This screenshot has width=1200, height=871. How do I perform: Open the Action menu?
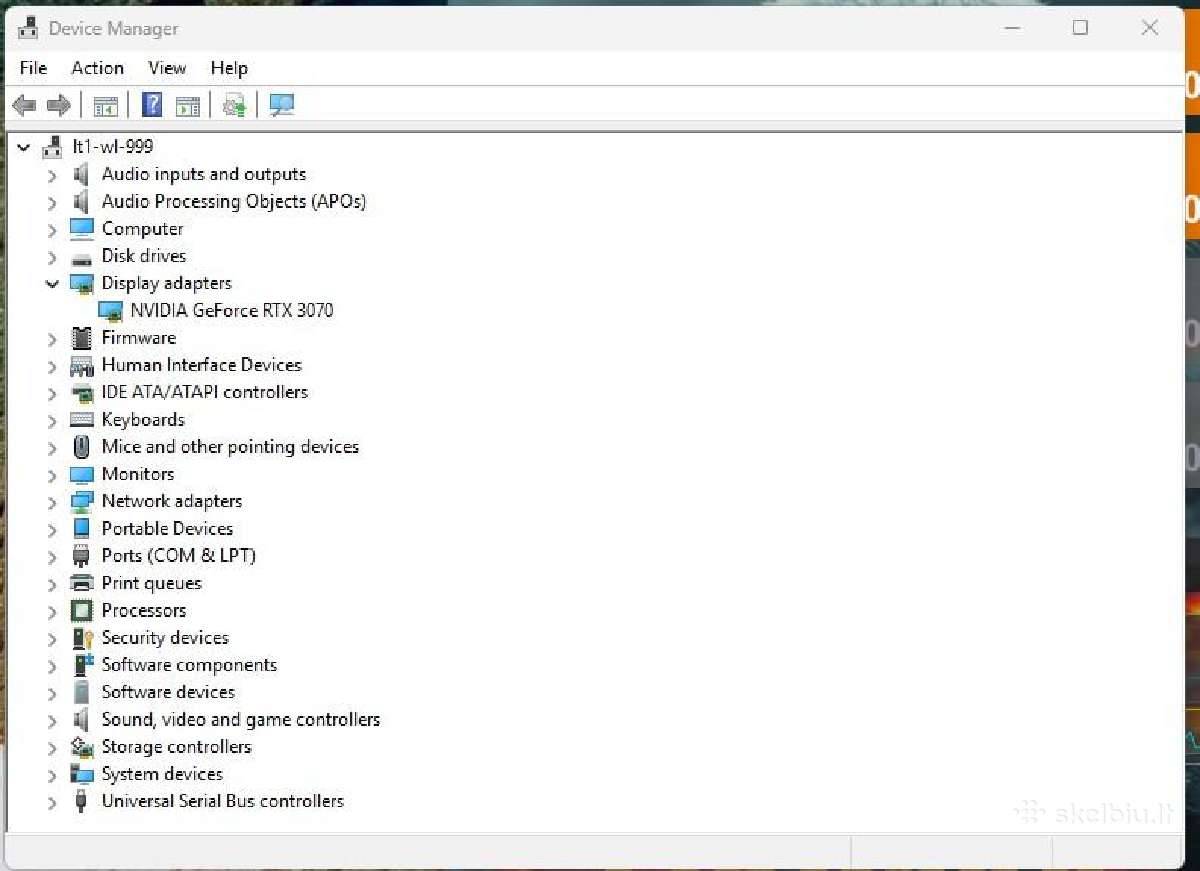(x=98, y=68)
